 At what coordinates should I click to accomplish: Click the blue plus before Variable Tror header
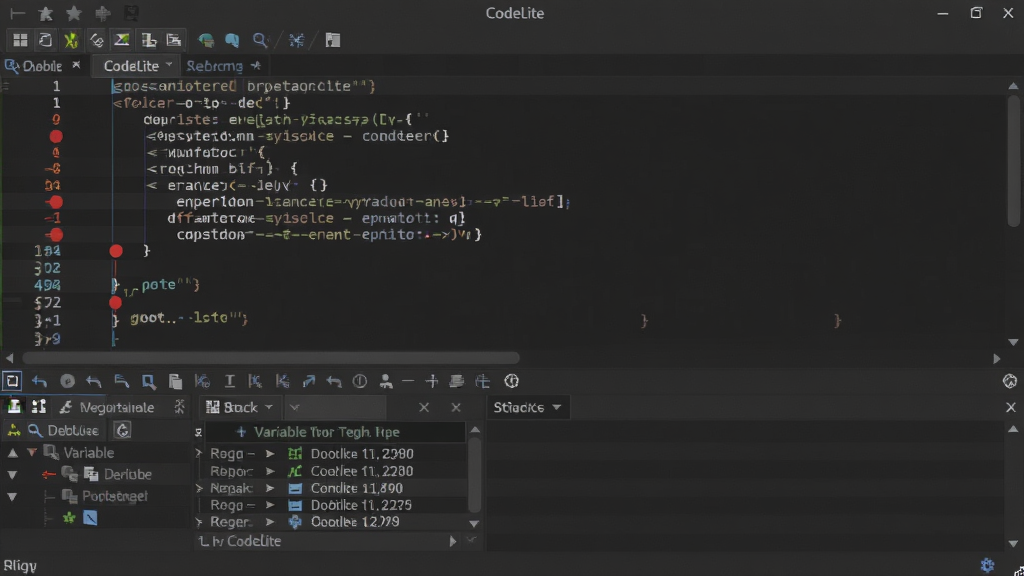click(241, 432)
